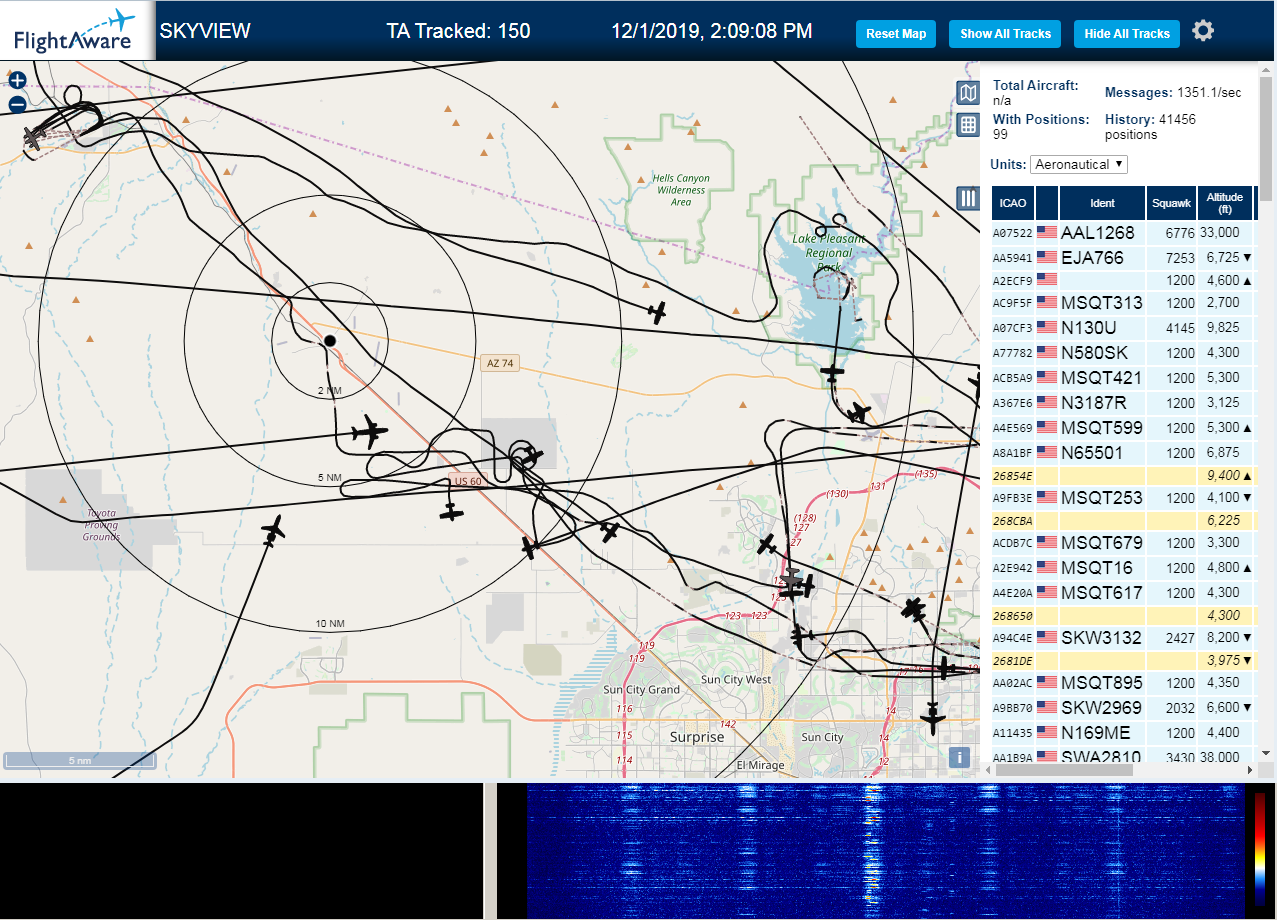Sort table by ICAO column header
This screenshot has height=921, width=1277.
[x=1013, y=203]
